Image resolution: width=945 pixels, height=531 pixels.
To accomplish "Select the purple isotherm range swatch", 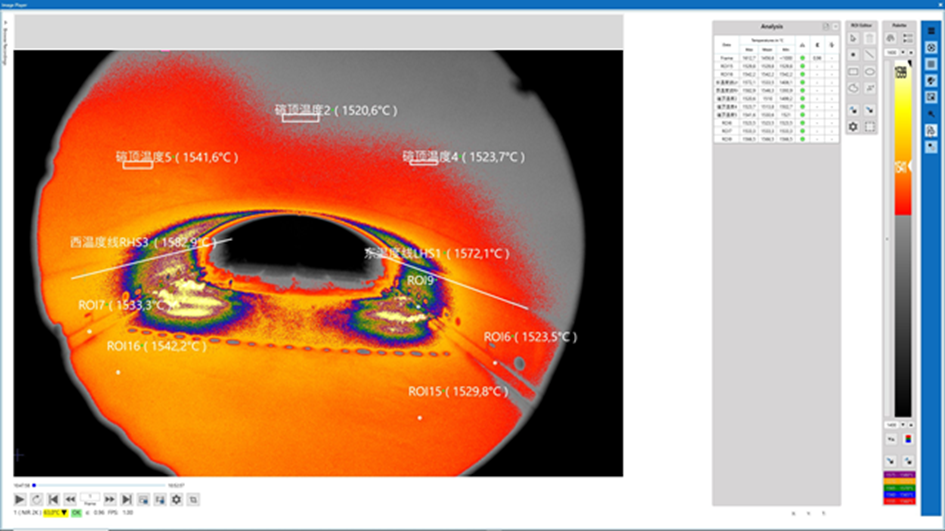I will click(899, 475).
